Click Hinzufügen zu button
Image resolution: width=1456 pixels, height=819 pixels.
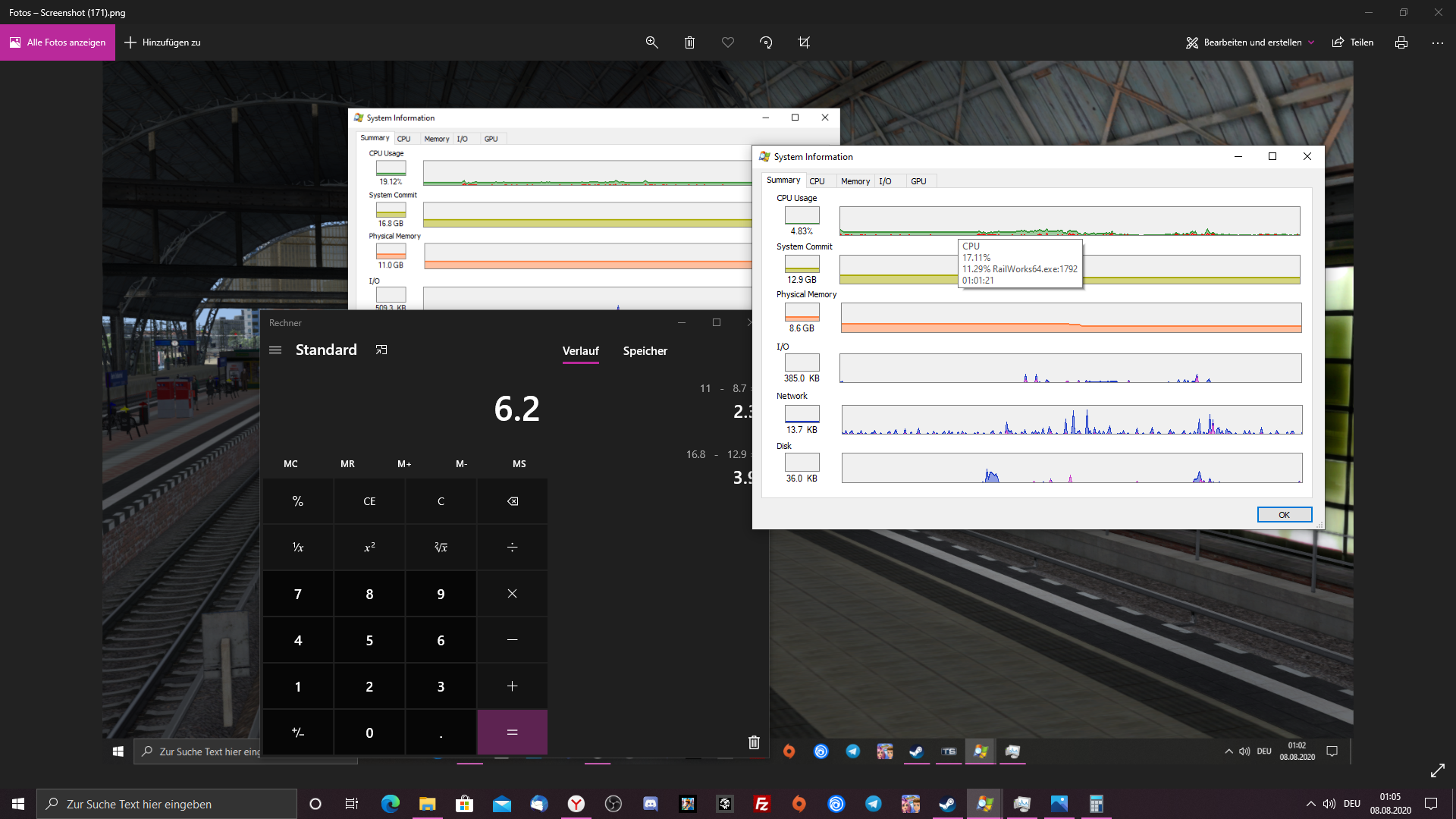(162, 42)
